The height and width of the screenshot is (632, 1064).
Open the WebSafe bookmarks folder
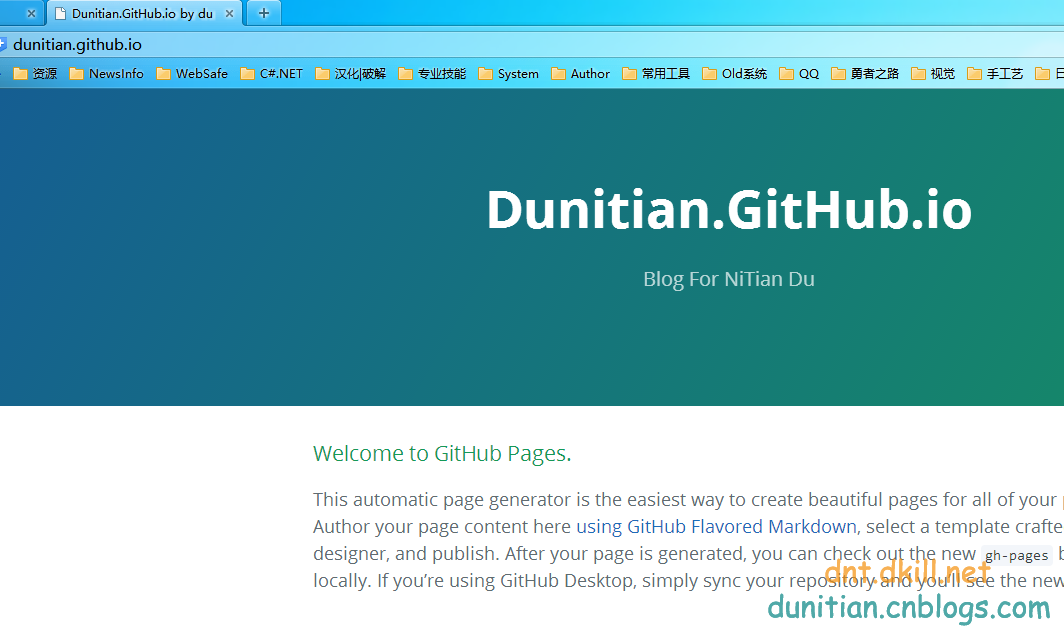(192, 73)
